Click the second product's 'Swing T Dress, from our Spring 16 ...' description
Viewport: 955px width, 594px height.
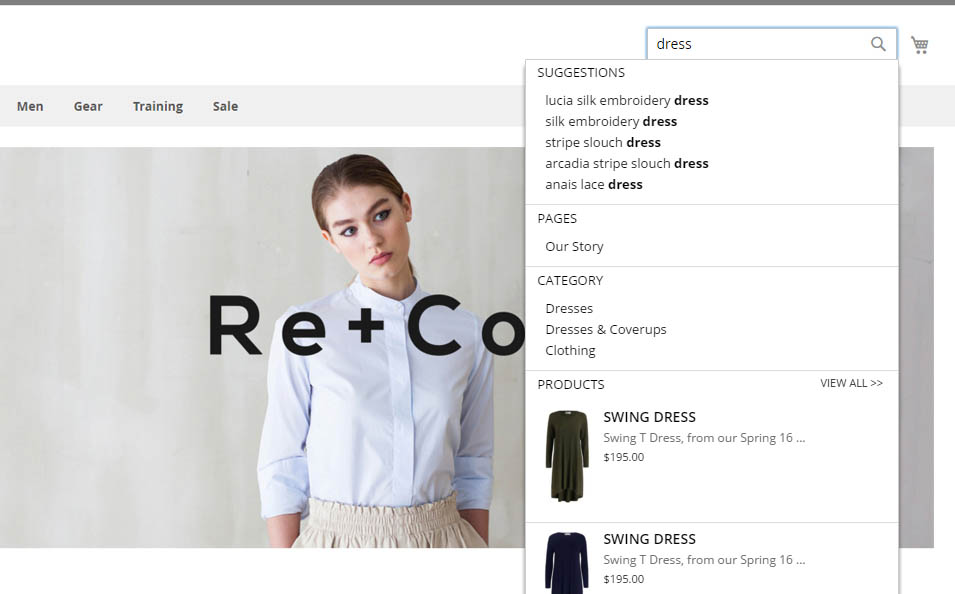(x=704, y=560)
